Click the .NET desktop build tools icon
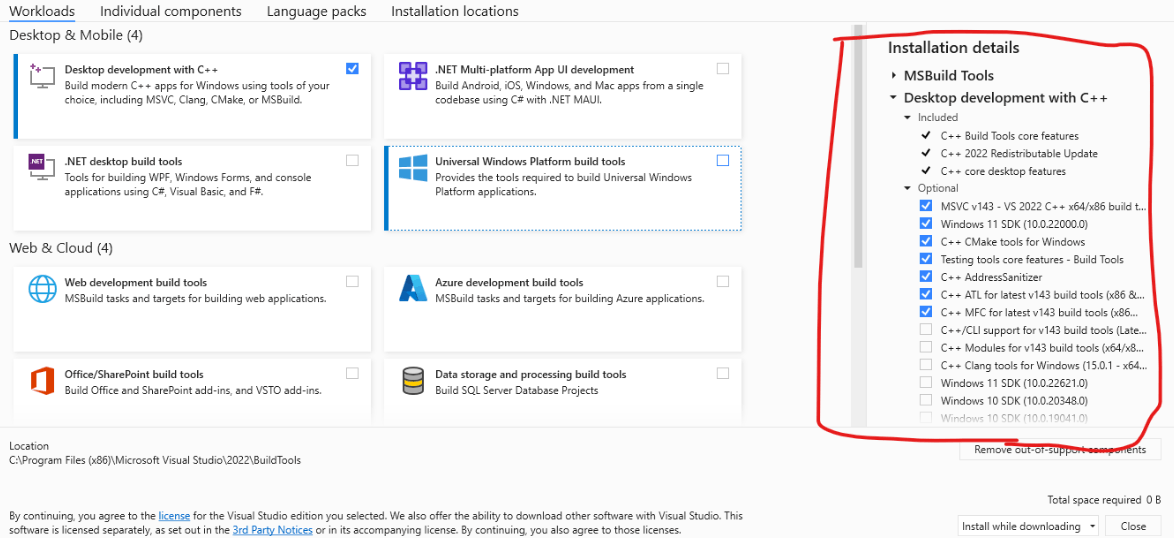Image resolution: width=1174 pixels, height=538 pixels. [x=41, y=168]
